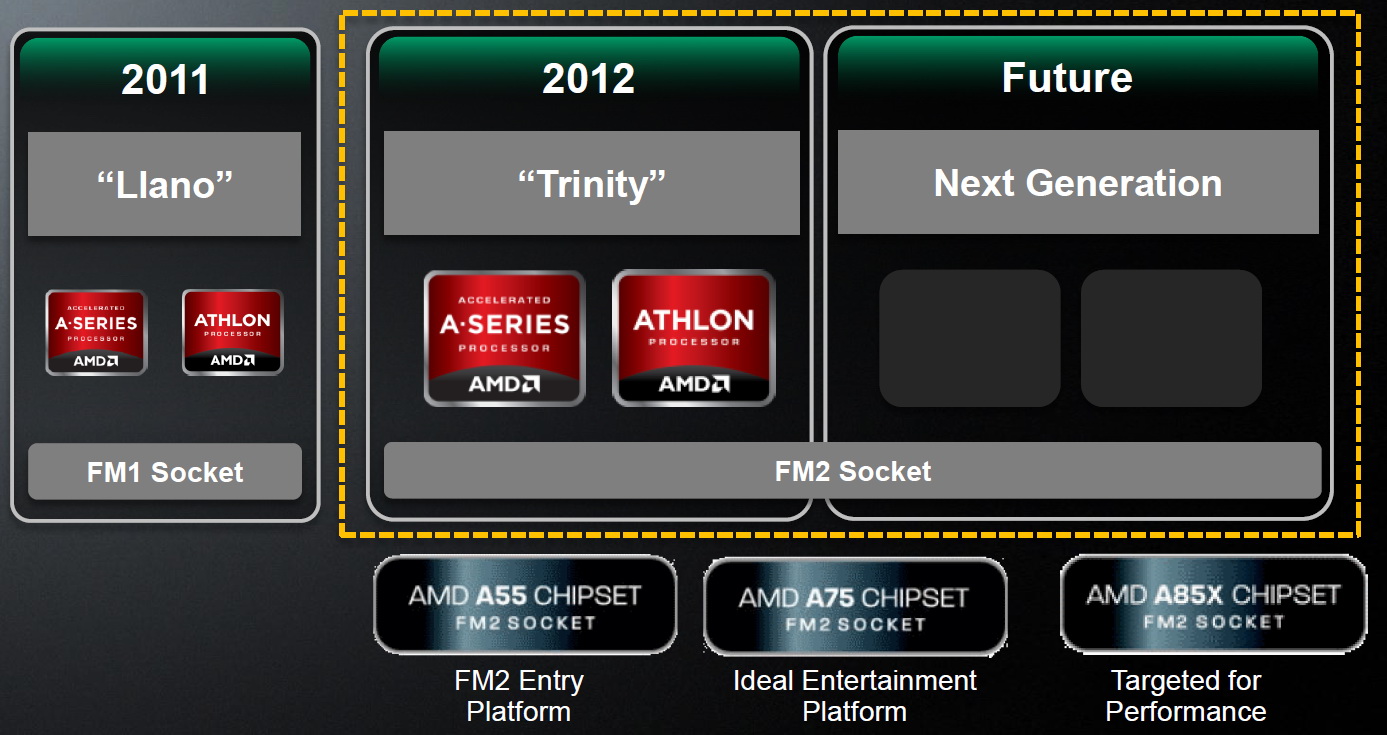Click the second empty placeholder under Next Generation

[x=1172, y=338]
